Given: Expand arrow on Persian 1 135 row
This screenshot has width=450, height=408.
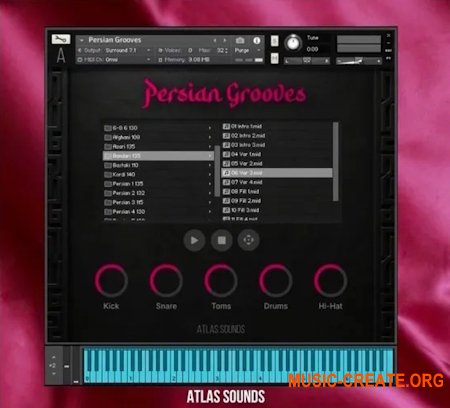Looking at the screenshot, I should (210, 184).
